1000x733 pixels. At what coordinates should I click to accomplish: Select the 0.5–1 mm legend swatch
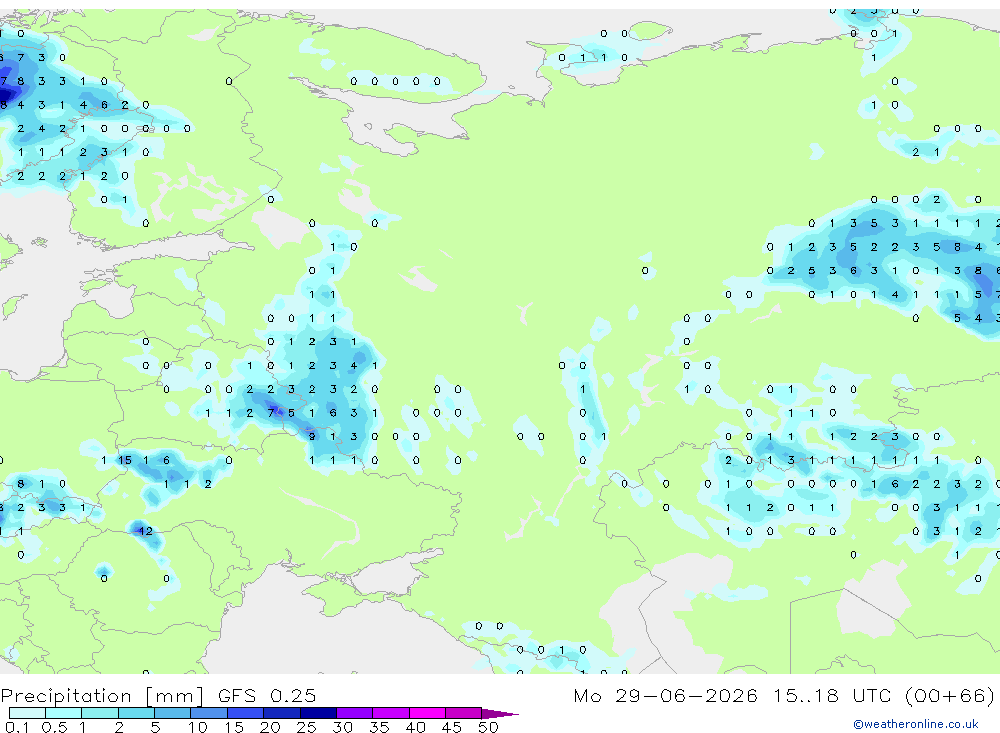tap(63, 713)
